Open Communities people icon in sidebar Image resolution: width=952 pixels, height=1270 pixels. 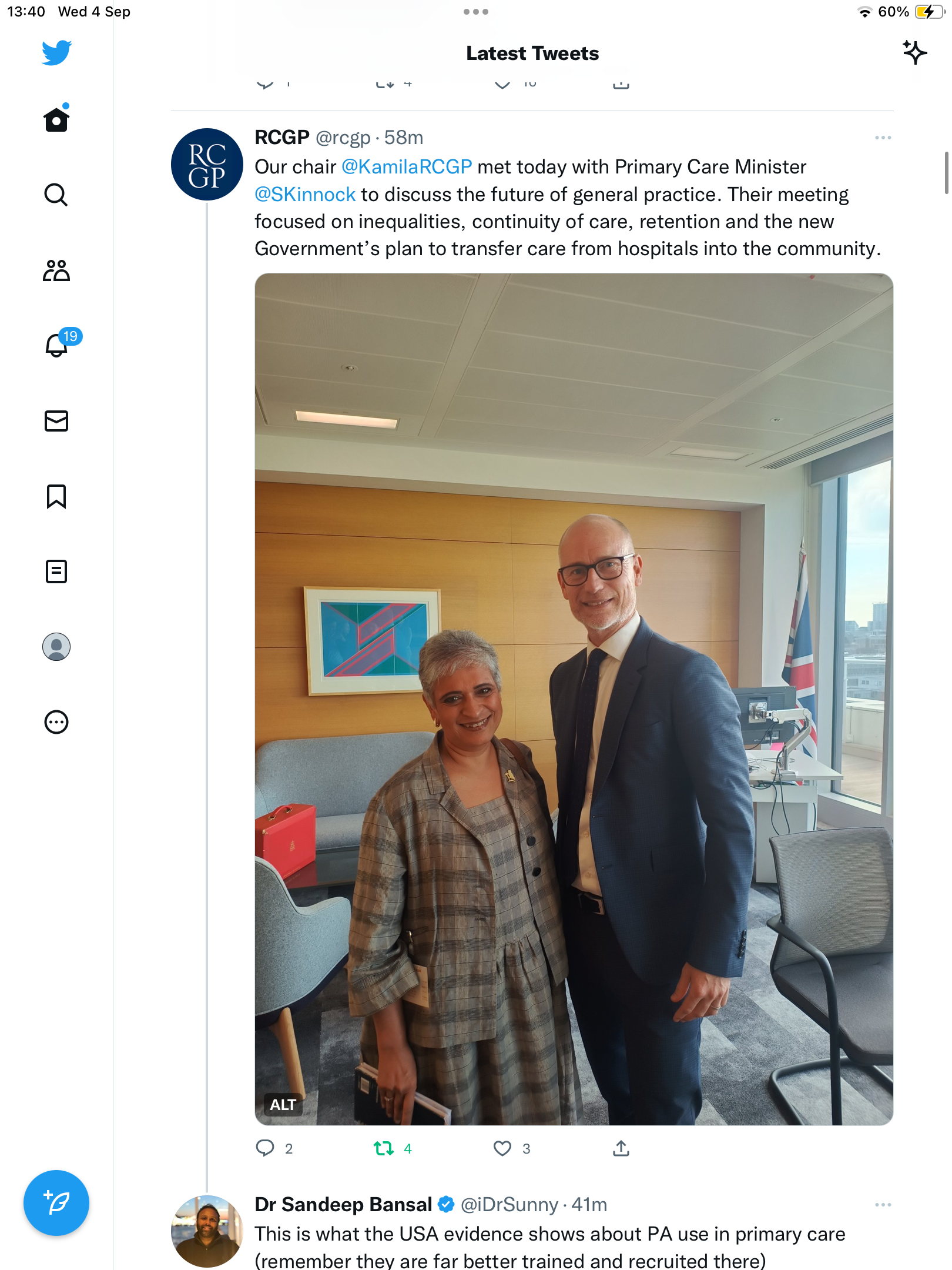(x=56, y=270)
